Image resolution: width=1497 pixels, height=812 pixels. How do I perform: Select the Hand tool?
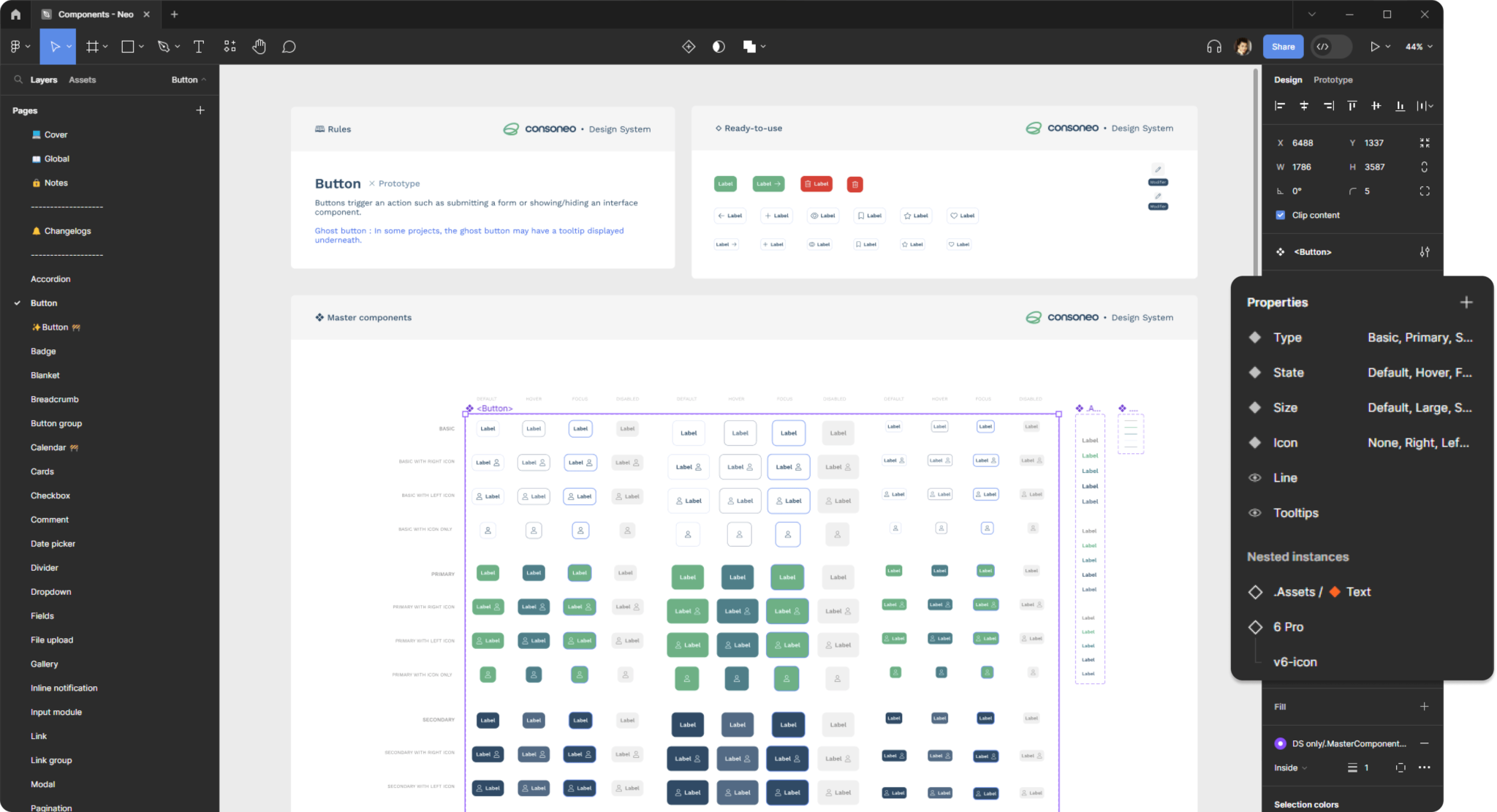tap(259, 46)
